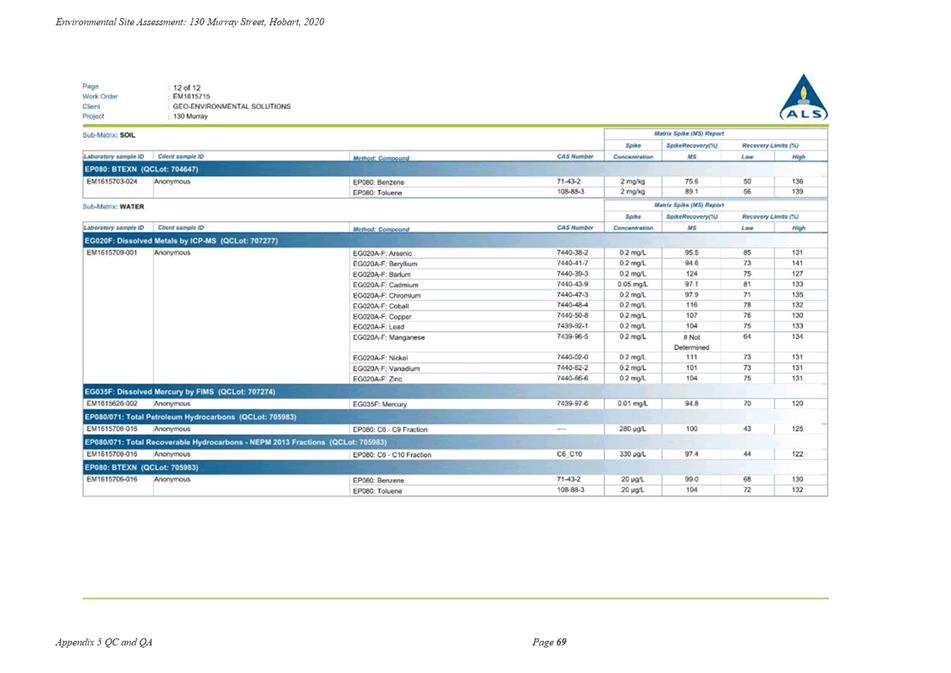Select spike recovery value 89.1
Viewport: 951px width, 673px height.
point(691,192)
